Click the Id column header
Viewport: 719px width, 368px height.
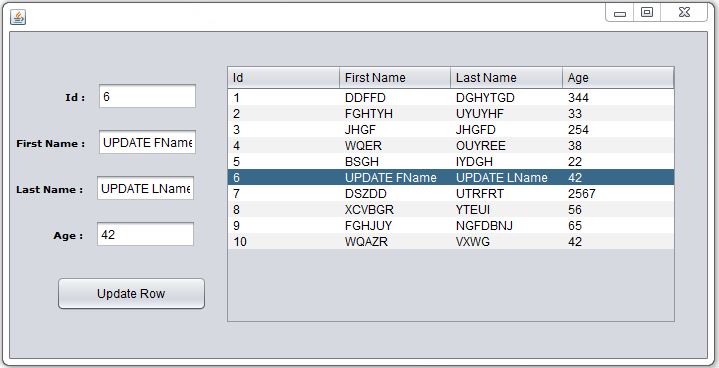283,77
